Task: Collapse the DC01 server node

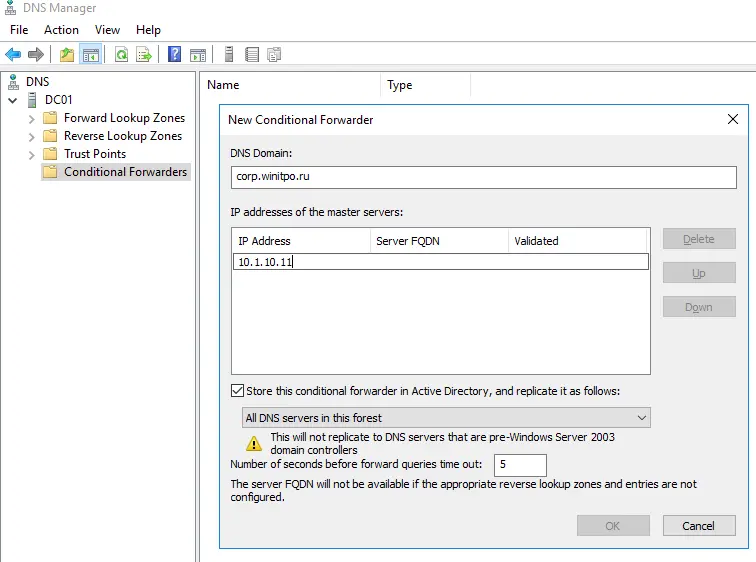Action: tap(13, 100)
